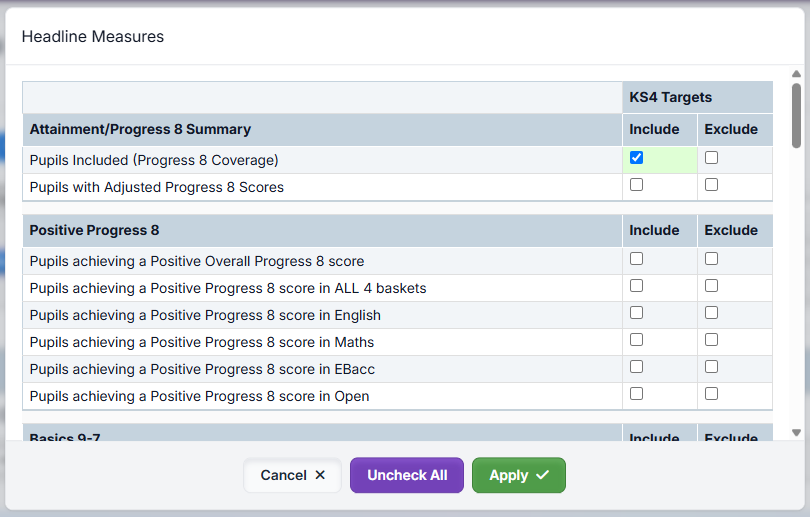Tick Include for Positive Progress 8 in Open
Image resolution: width=810 pixels, height=517 pixels.
636,394
